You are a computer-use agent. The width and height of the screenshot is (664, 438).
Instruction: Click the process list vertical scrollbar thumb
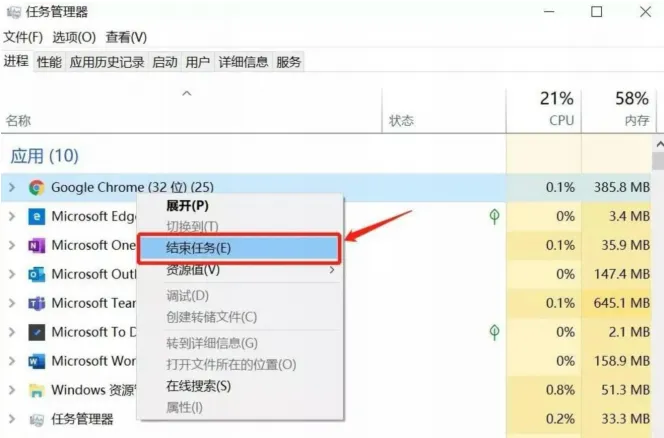click(659, 161)
